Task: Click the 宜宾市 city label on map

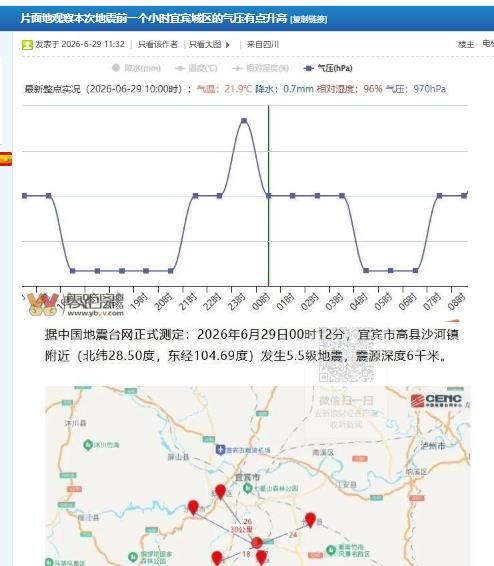Action: (247, 477)
